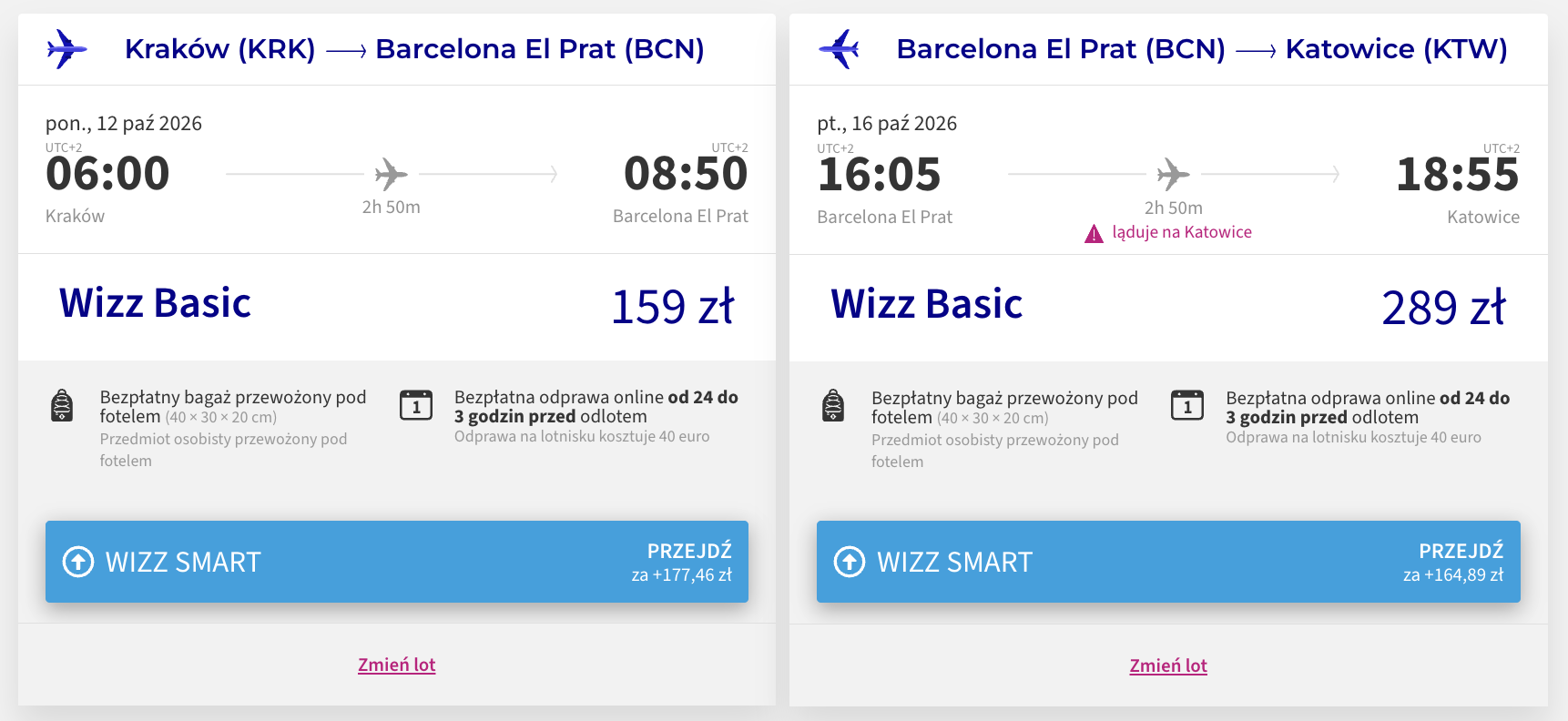Select the Wizz Basic 289 zł fare
This screenshot has height=721, width=1568.
coord(1168,308)
